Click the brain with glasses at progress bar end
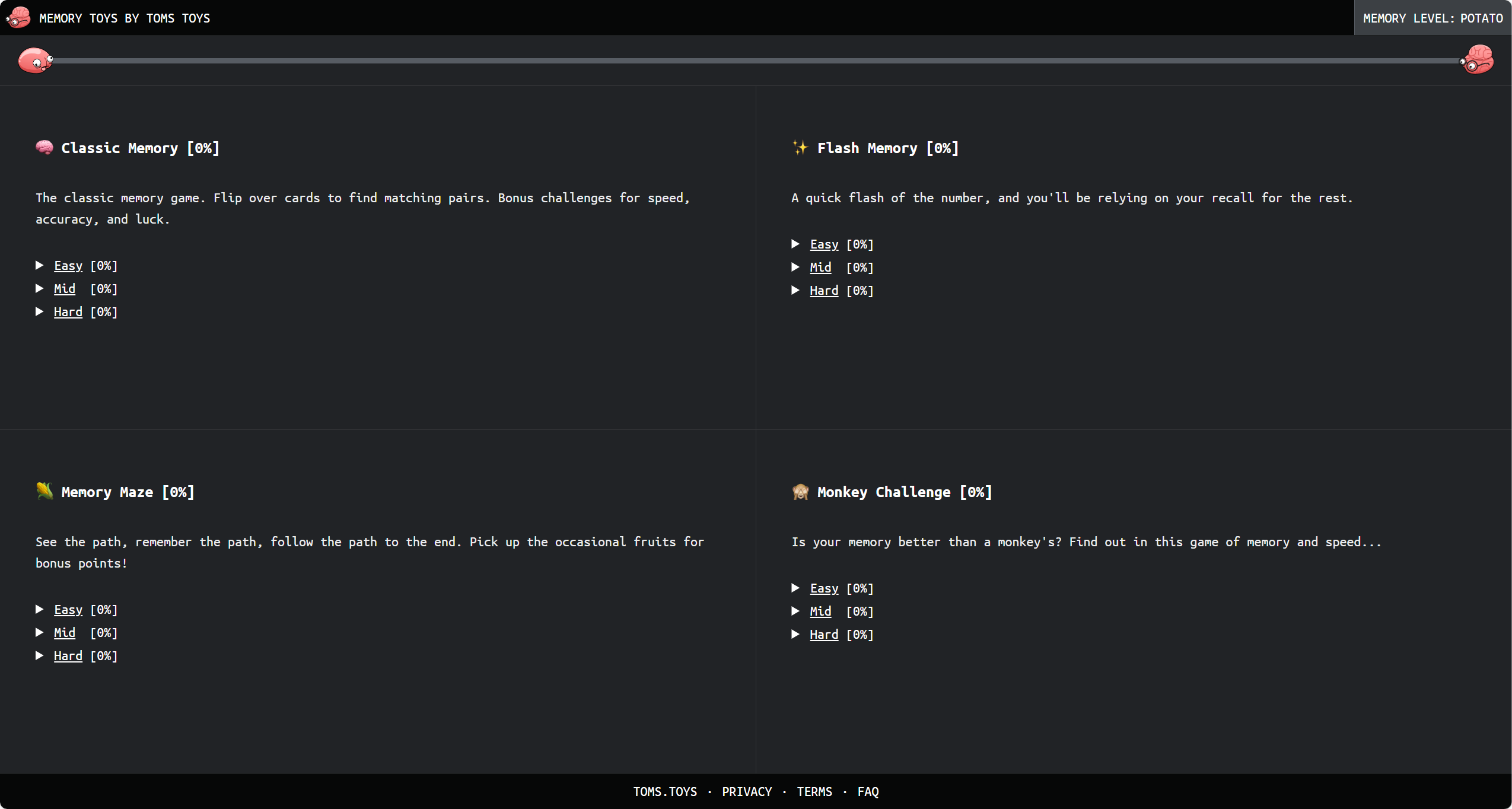1512x809 pixels. click(x=1477, y=60)
